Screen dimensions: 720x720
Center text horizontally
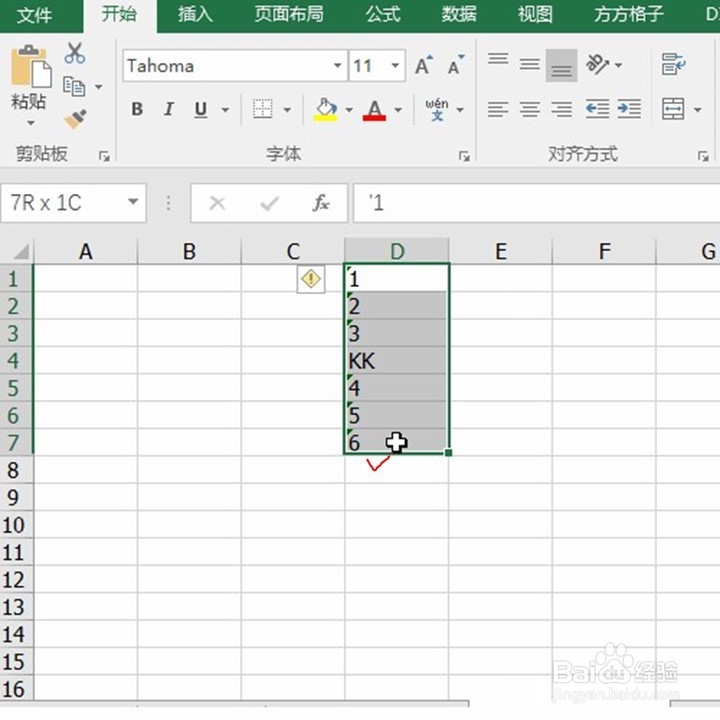(529, 109)
